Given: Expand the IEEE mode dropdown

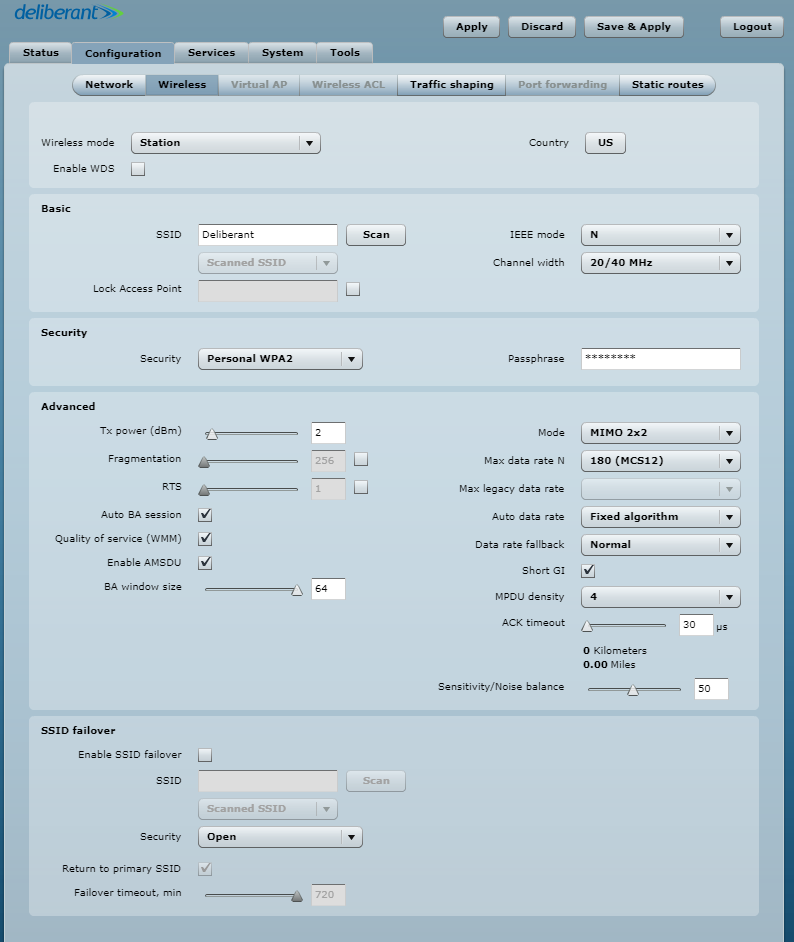Looking at the screenshot, I should point(660,235).
